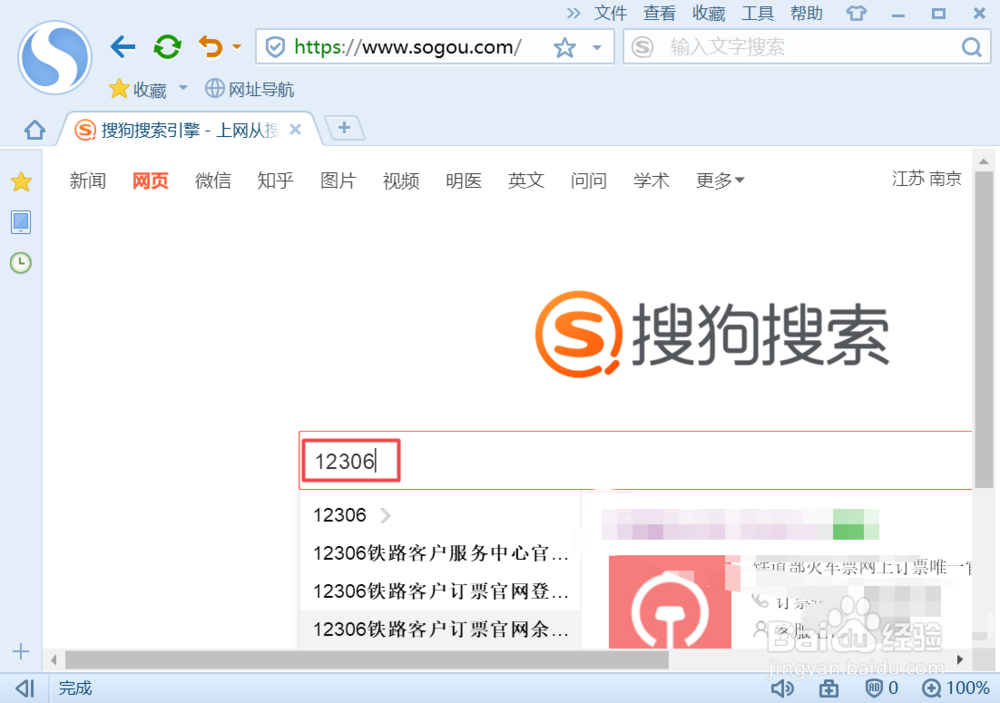The width and height of the screenshot is (1000, 703).
Task: Open the 查看 menu
Action: point(659,13)
